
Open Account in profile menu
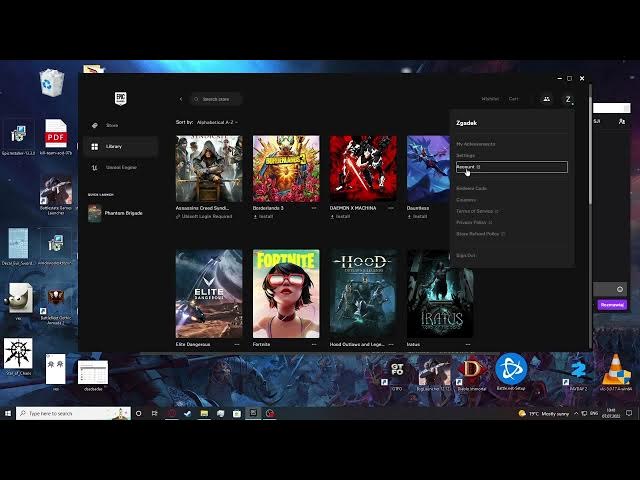[x=511, y=167]
